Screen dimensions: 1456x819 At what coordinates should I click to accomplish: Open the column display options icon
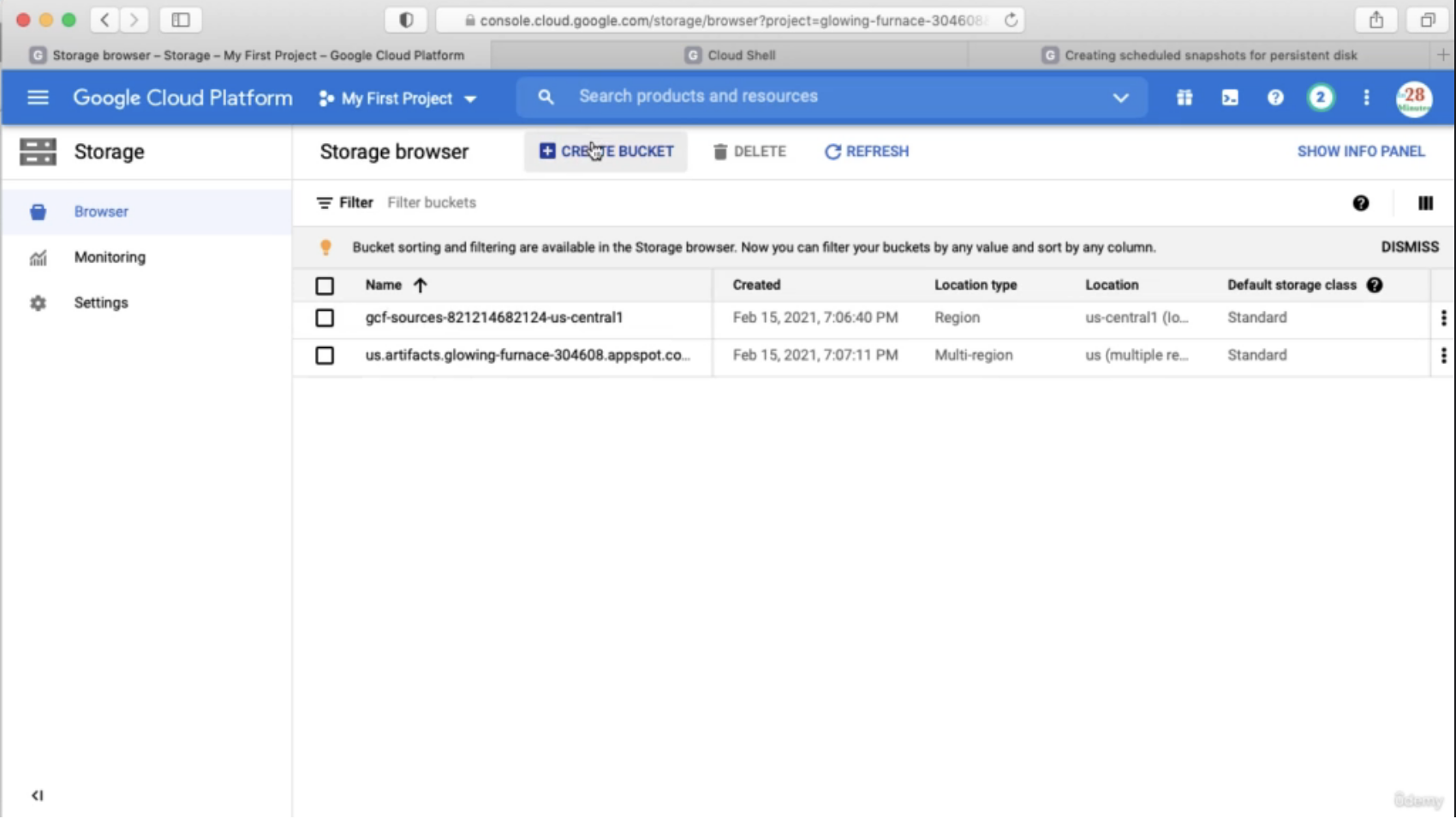tap(1425, 203)
